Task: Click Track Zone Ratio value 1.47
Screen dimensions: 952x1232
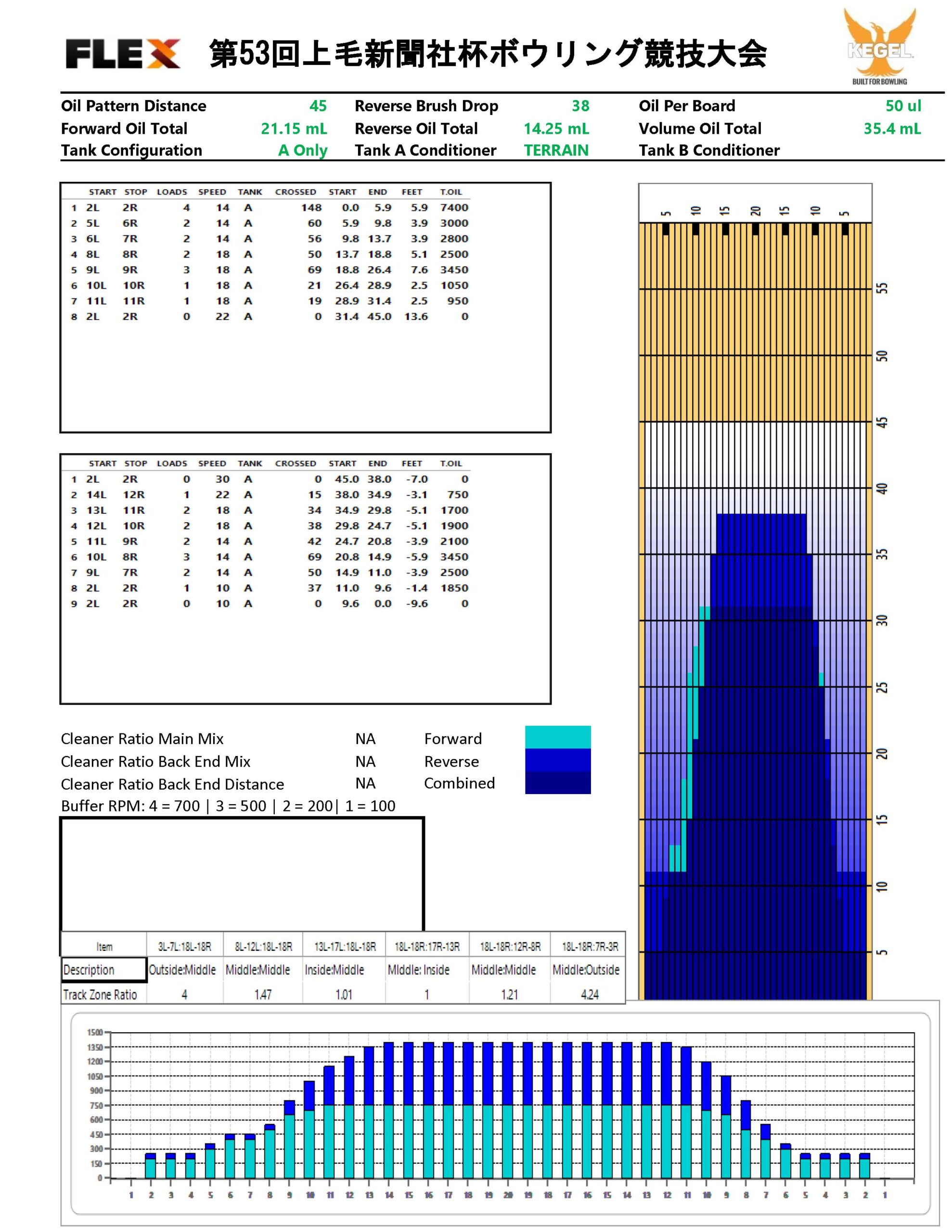Action: point(263,994)
